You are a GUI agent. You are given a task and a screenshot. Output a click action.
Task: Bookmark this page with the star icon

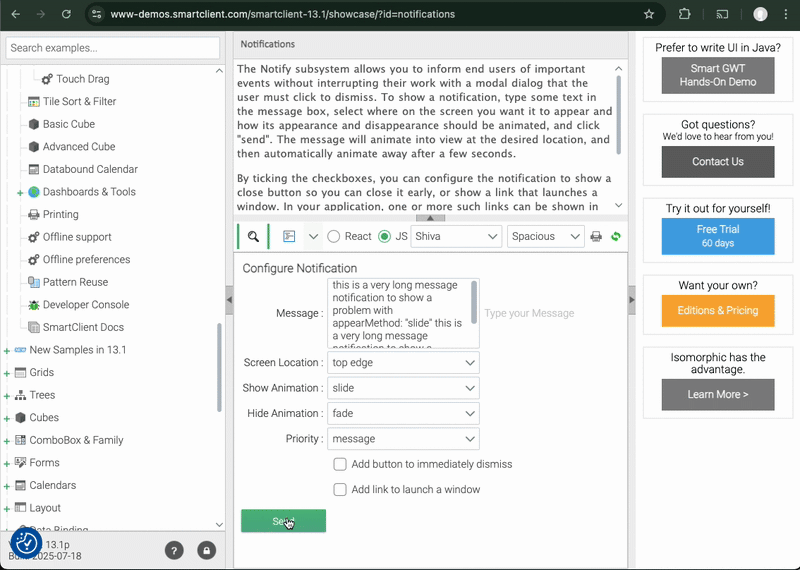[x=649, y=14]
